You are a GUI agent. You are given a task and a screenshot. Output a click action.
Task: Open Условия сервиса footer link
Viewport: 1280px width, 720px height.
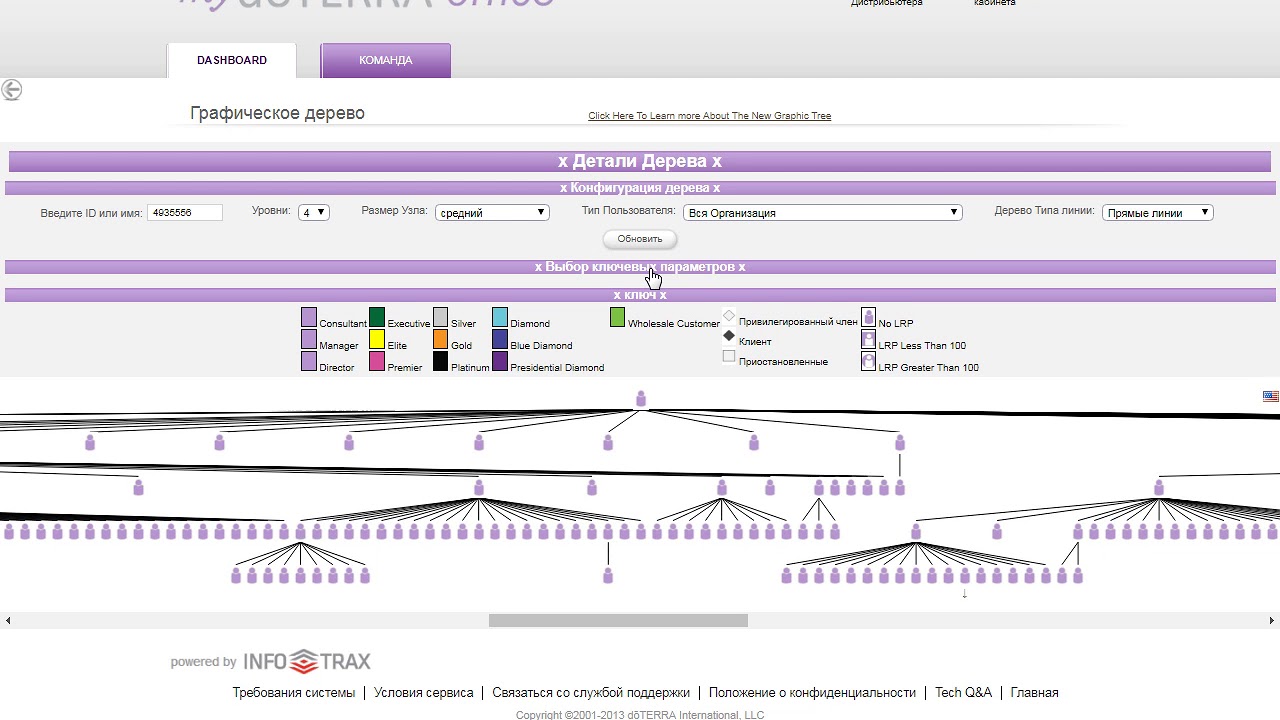(424, 692)
